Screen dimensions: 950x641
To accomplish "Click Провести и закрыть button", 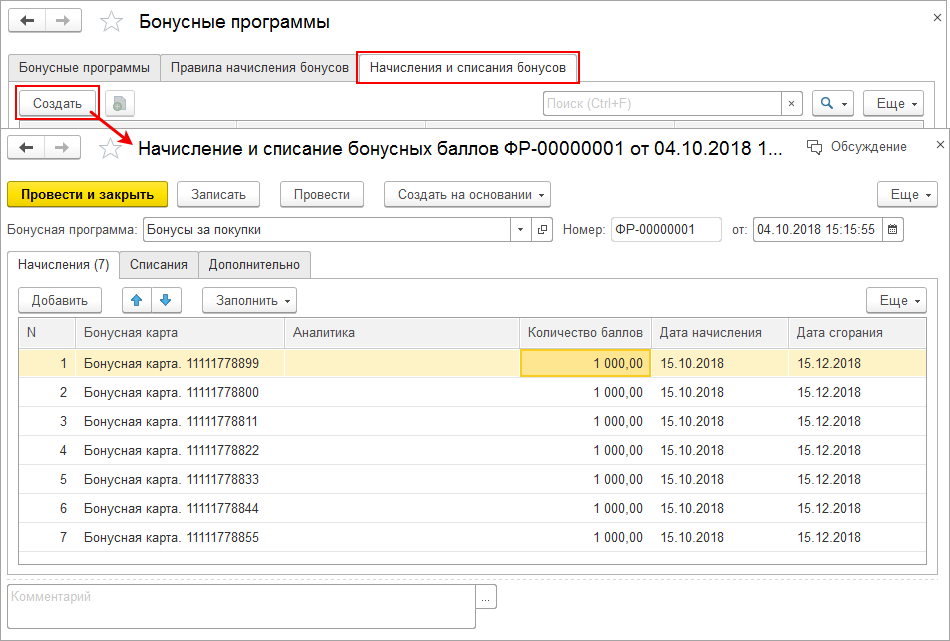I will coord(87,194).
